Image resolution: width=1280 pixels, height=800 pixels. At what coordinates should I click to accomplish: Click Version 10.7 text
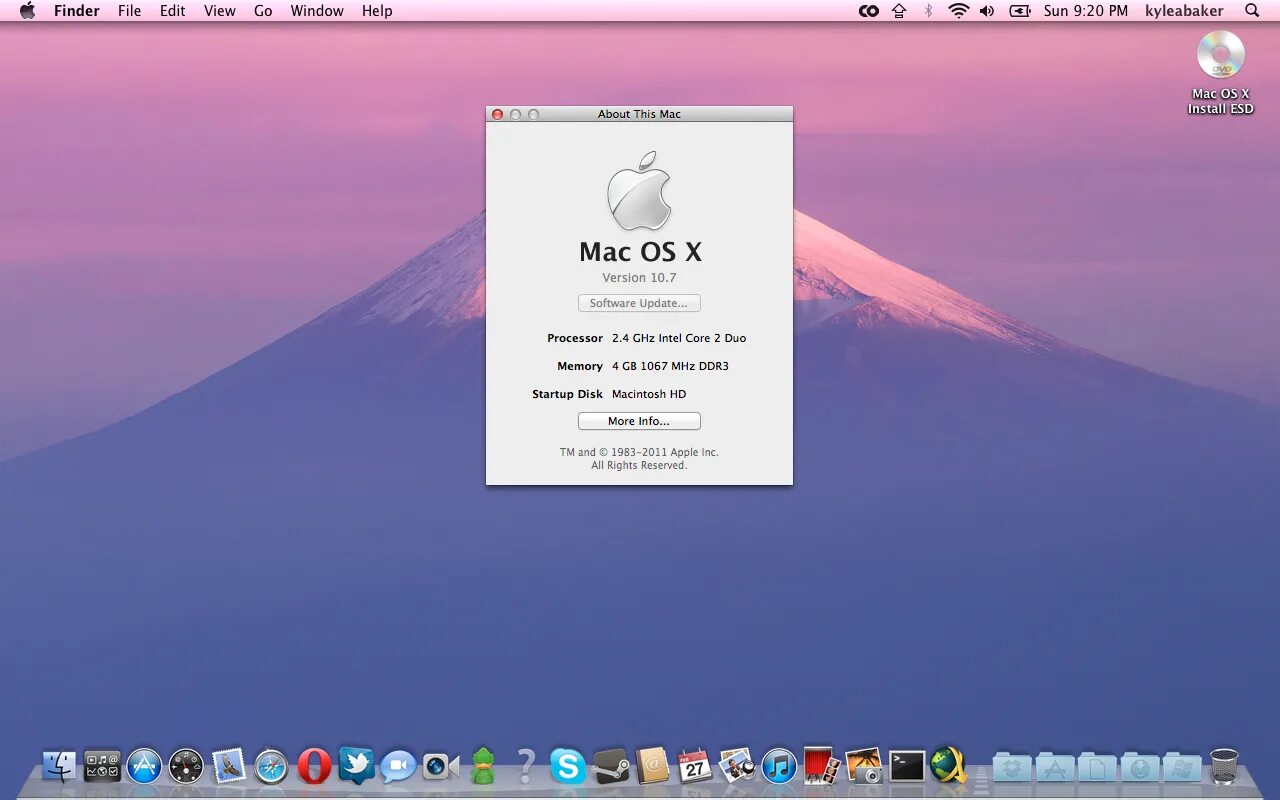coord(639,278)
